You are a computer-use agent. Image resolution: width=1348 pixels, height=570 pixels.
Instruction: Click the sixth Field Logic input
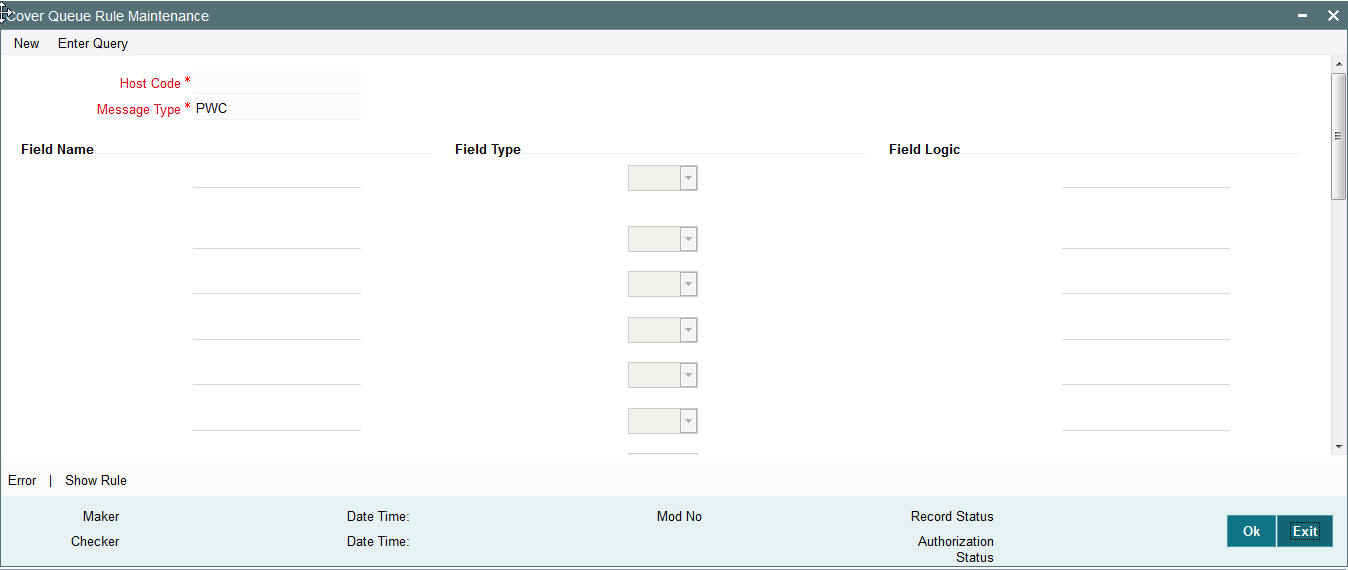(x=1146, y=420)
